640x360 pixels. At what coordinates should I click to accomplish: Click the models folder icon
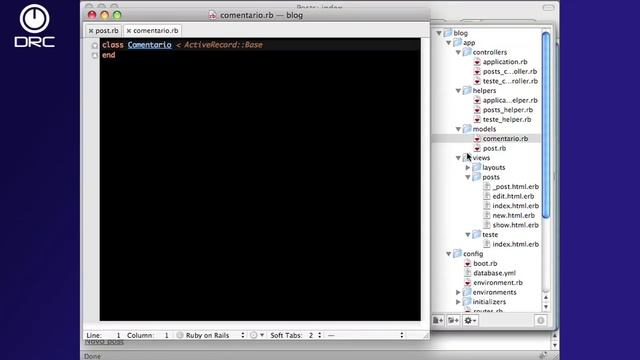(467, 129)
